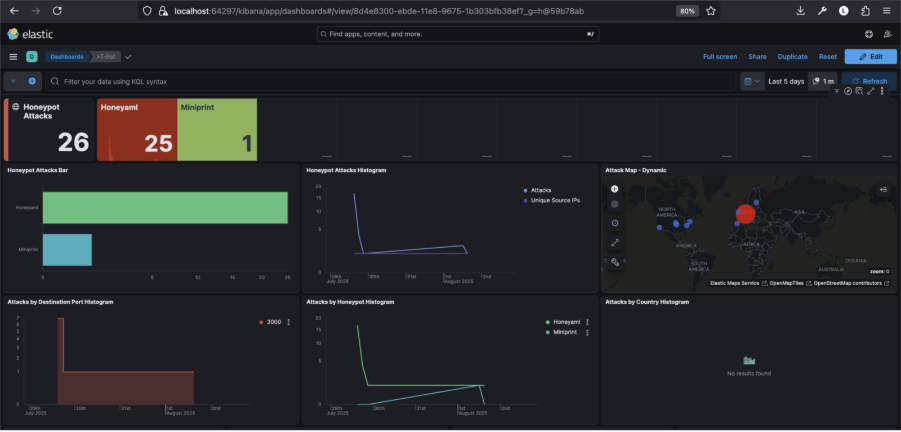Click Full screen in the top menu
901x432 pixels.
(x=720, y=57)
